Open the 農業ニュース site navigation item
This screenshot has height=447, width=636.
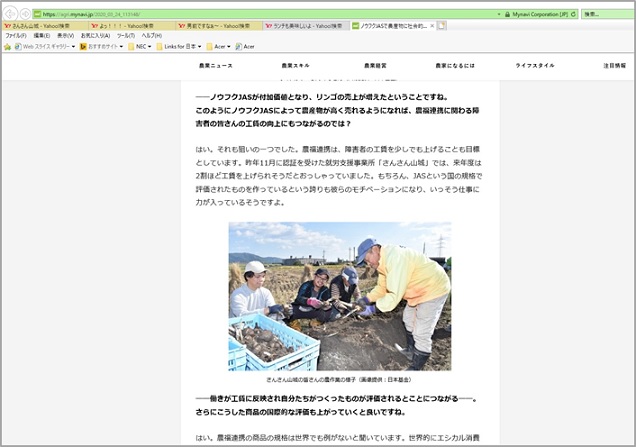[216, 66]
